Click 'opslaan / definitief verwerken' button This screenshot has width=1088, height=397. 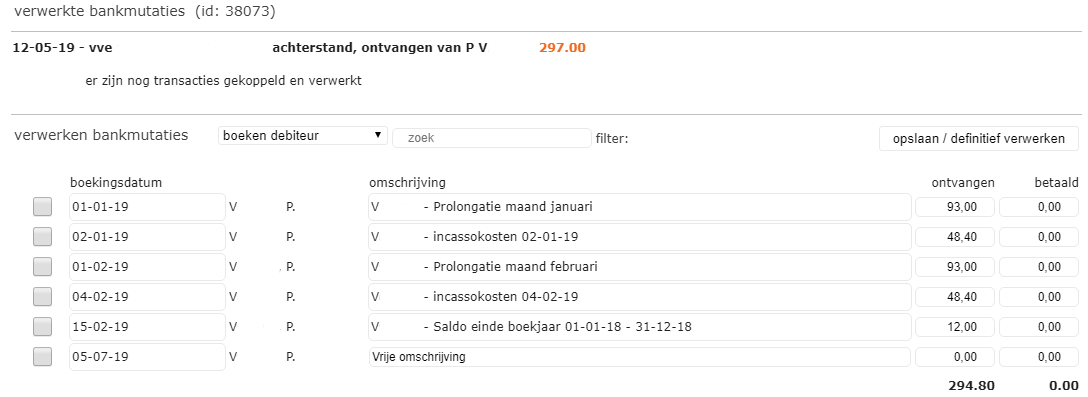click(979, 138)
